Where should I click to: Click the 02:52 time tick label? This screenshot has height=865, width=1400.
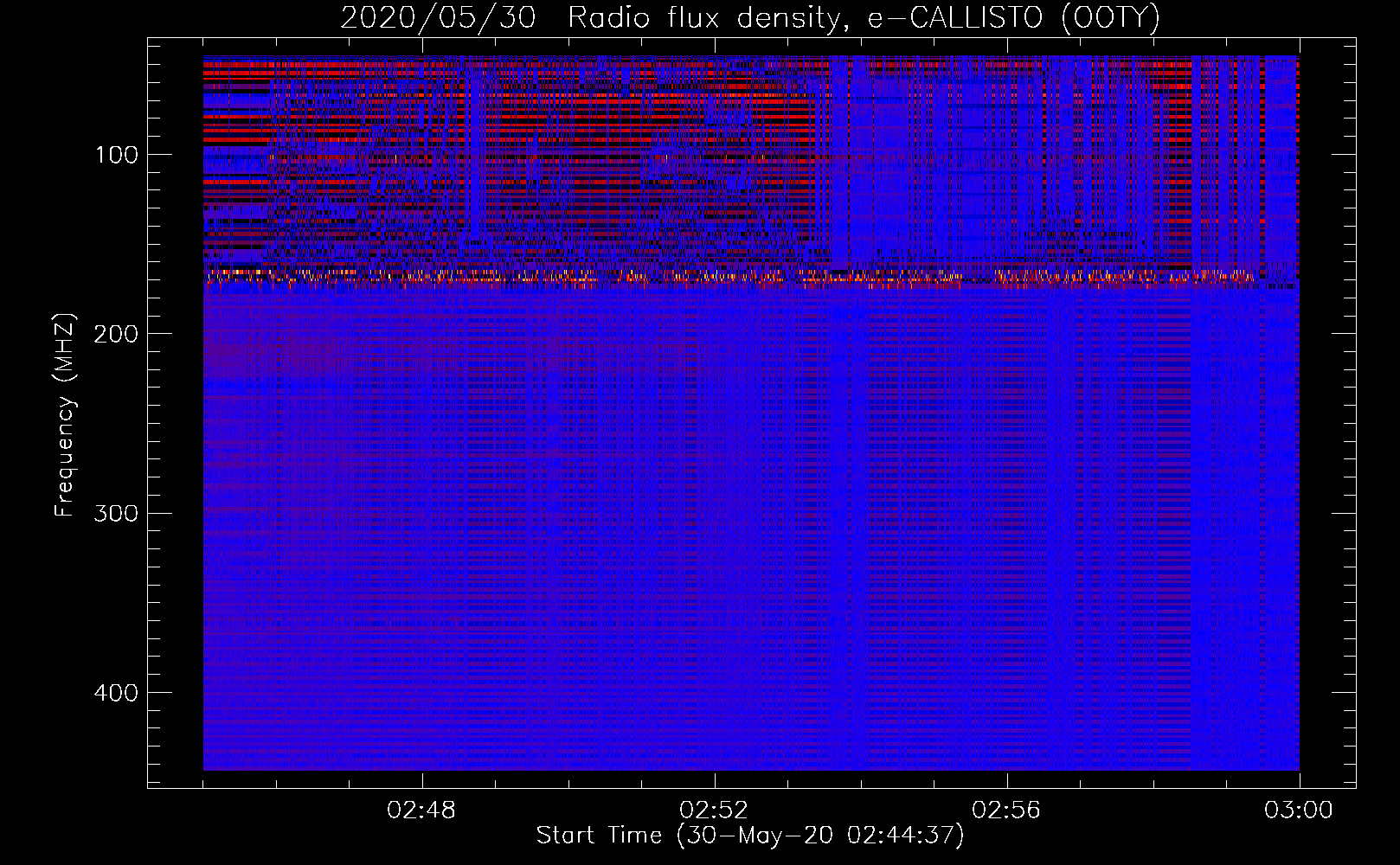point(715,811)
